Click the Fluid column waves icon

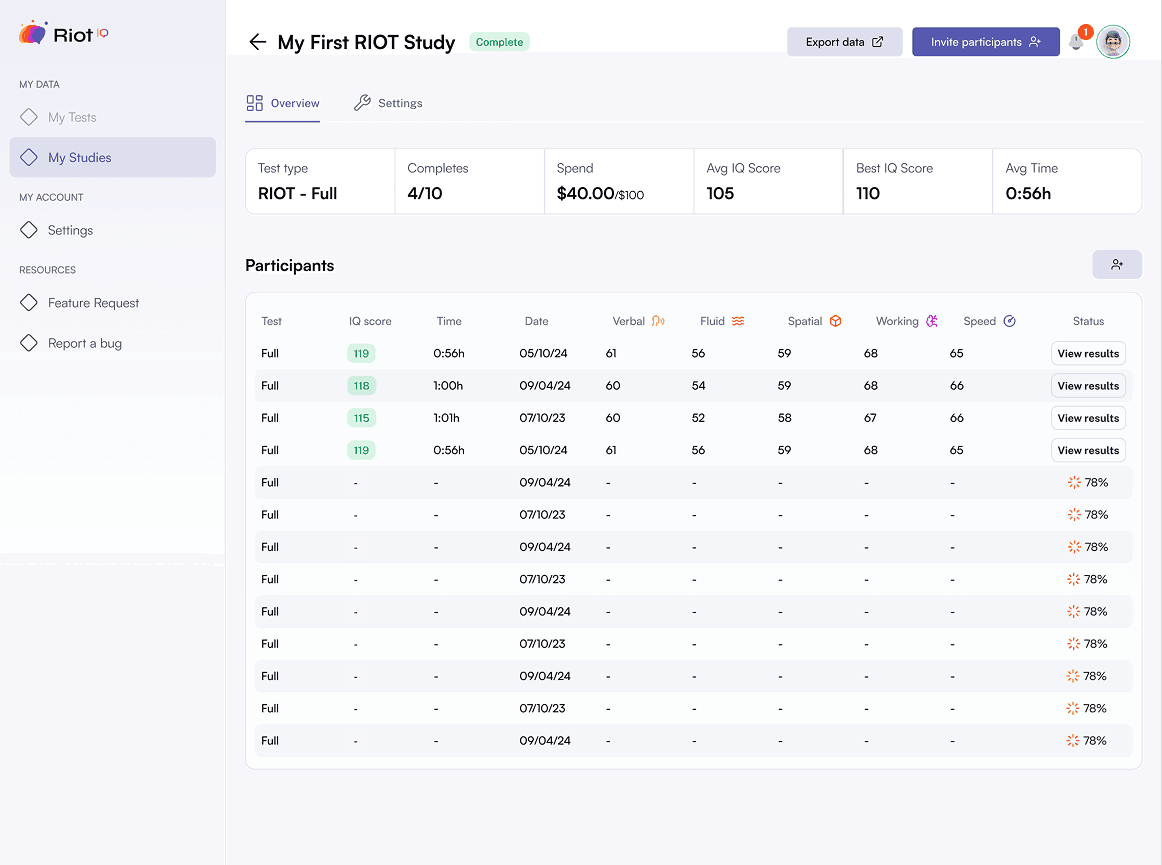(x=738, y=321)
